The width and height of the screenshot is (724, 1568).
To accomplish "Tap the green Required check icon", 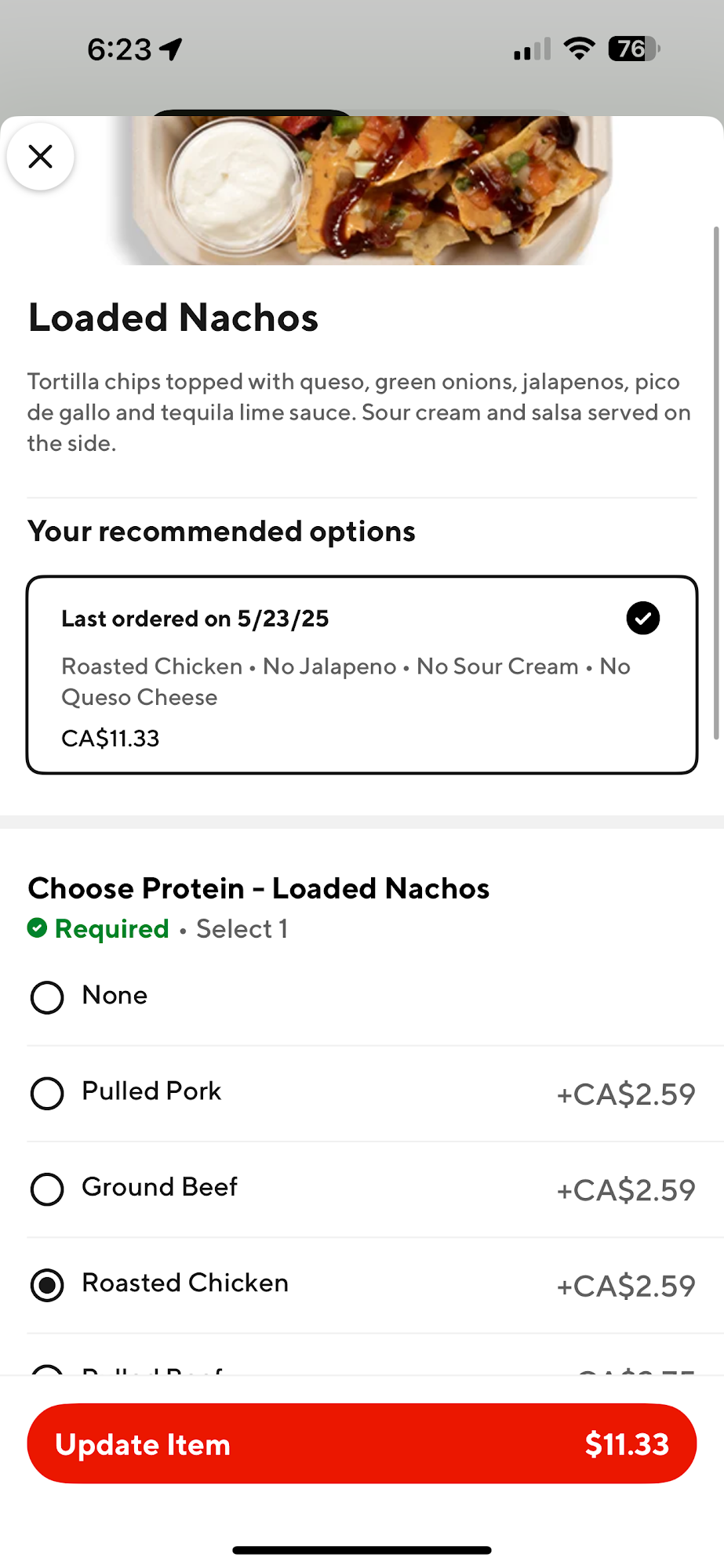I will tap(37, 928).
